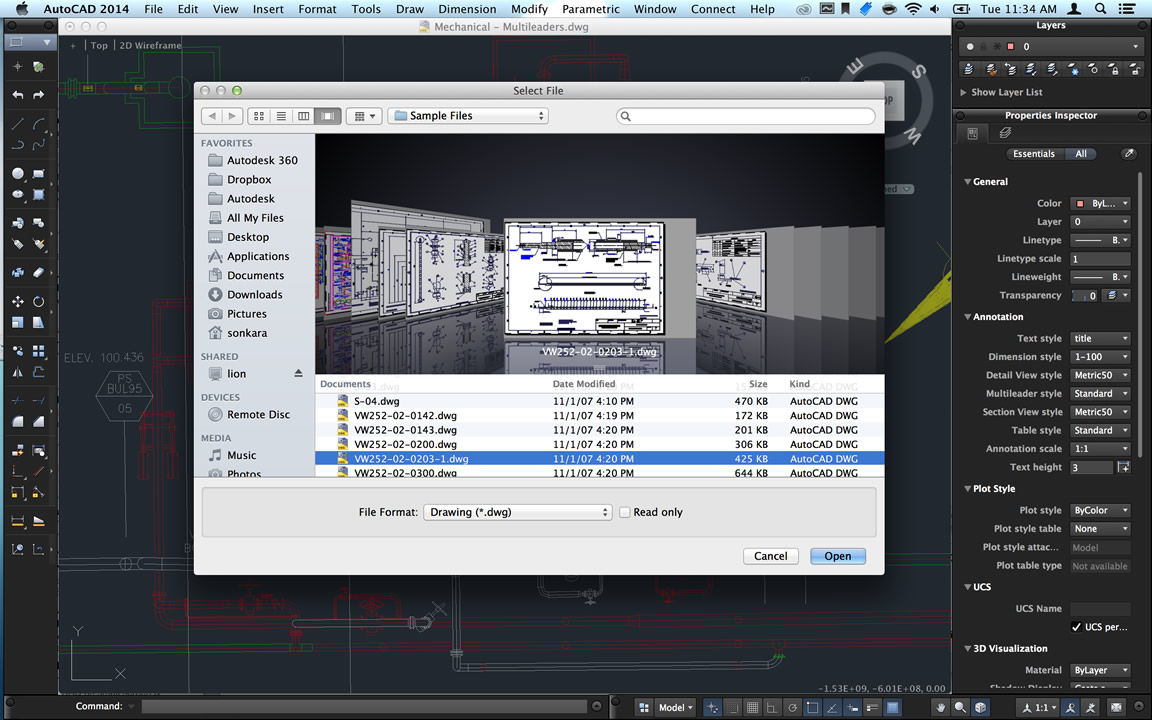Switch to the All properties tab
This screenshot has height=720, width=1152.
1081,154
